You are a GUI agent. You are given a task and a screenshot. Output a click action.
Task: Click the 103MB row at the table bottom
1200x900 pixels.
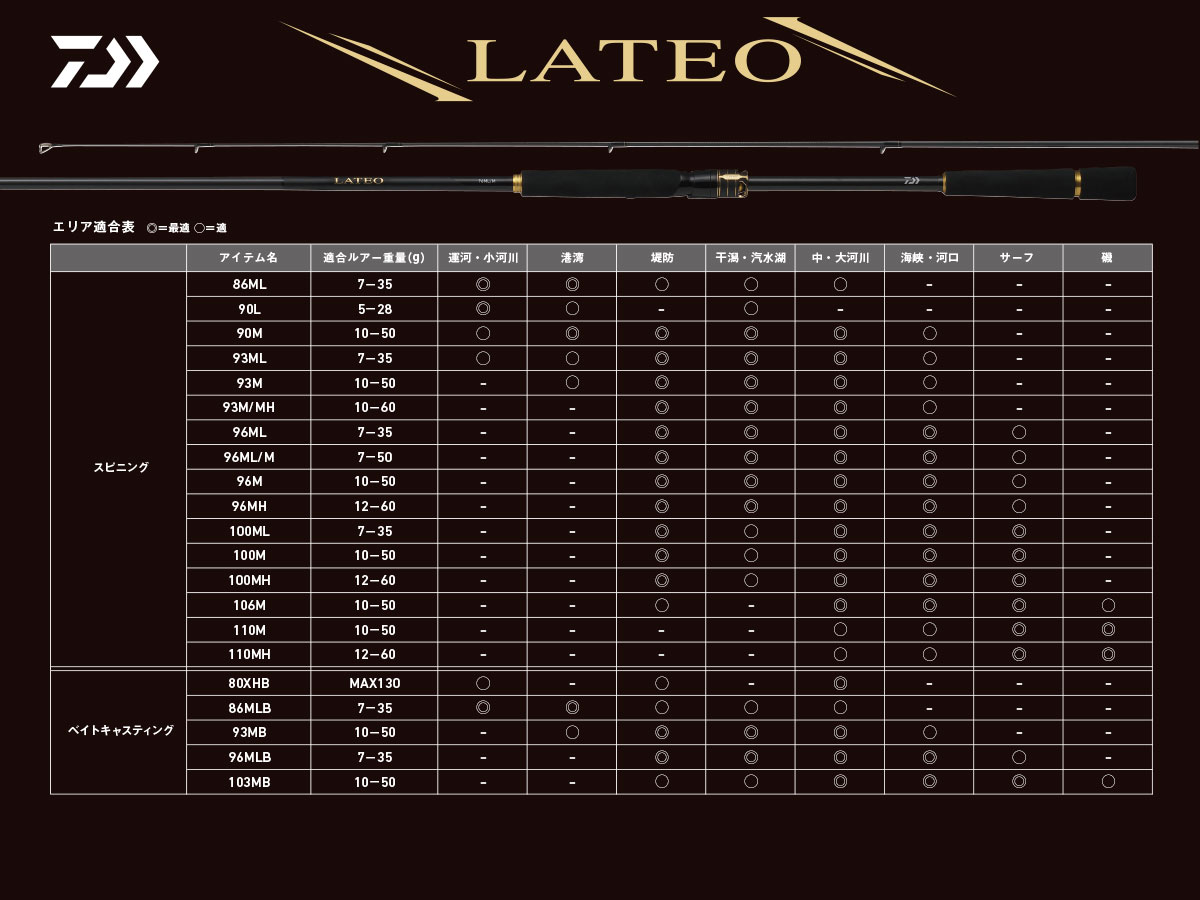249,782
